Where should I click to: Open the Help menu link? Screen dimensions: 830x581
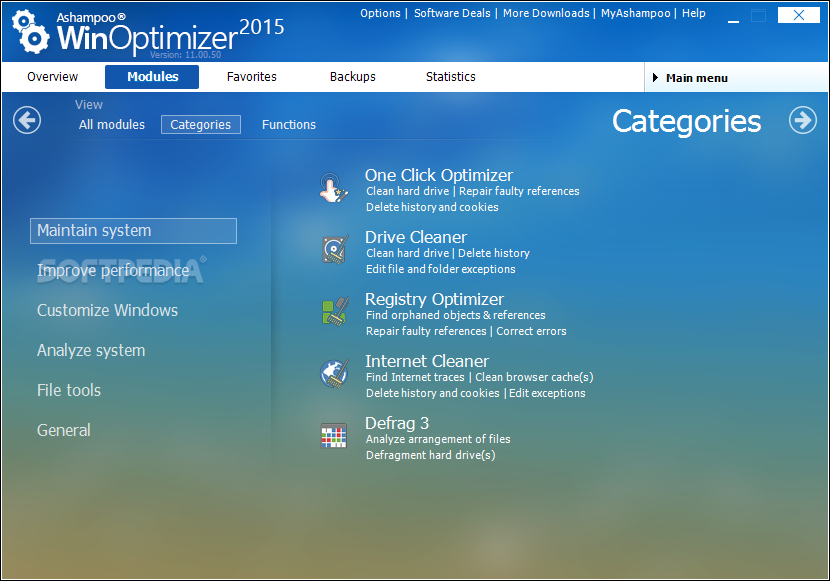point(693,13)
